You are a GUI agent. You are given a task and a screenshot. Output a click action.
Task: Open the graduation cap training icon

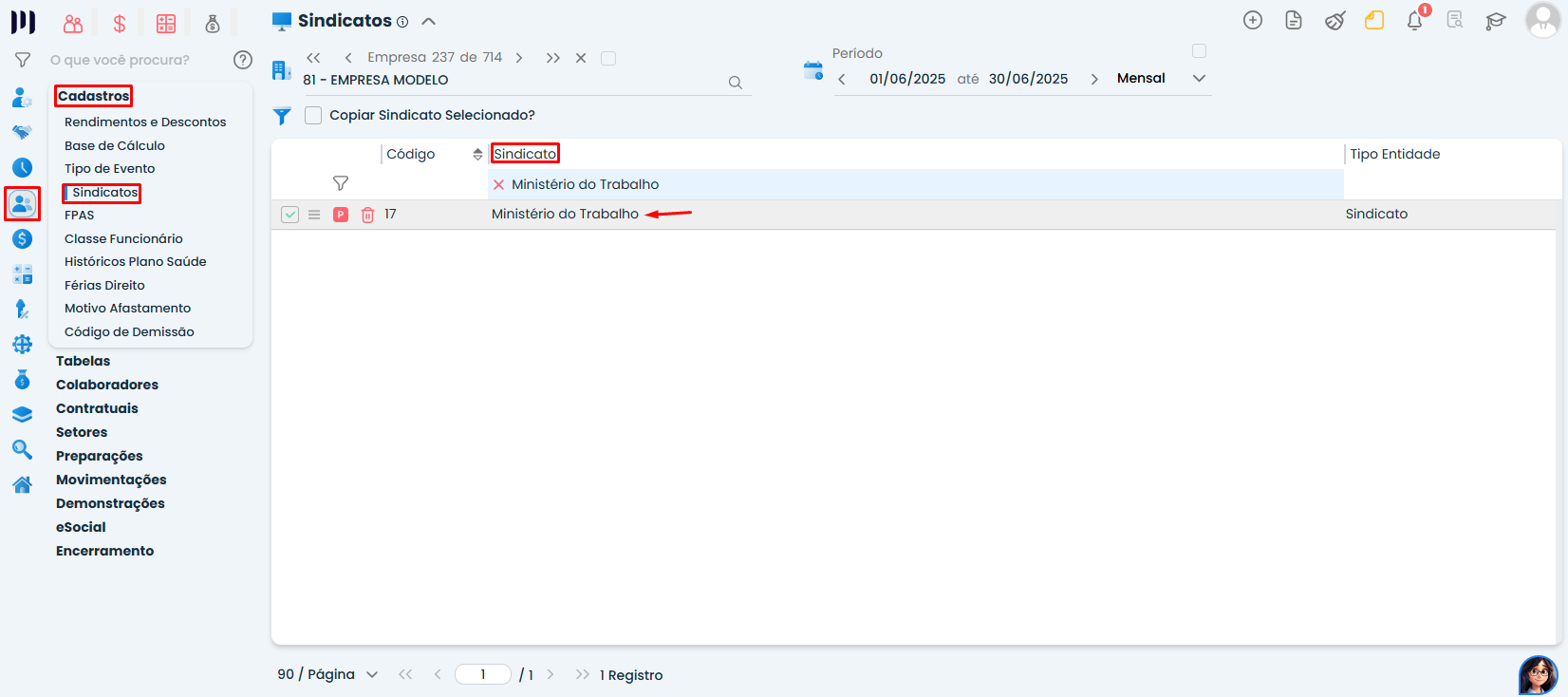click(1496, 20)
